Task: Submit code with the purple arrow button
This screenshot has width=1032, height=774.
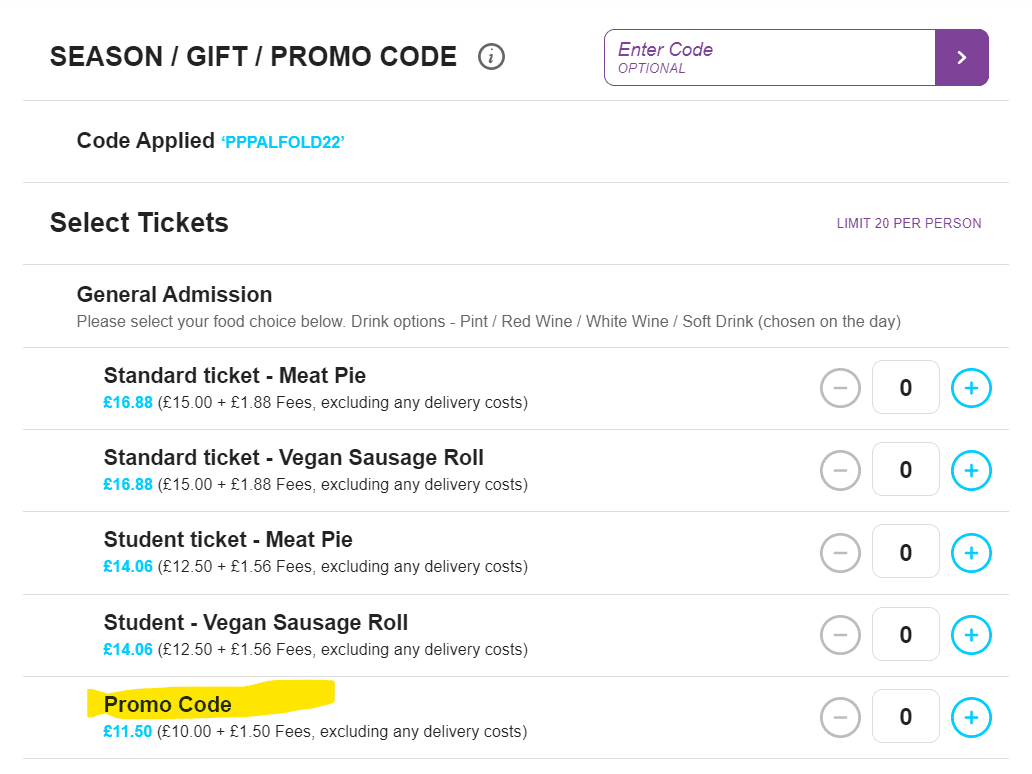Action: (962, 57)
